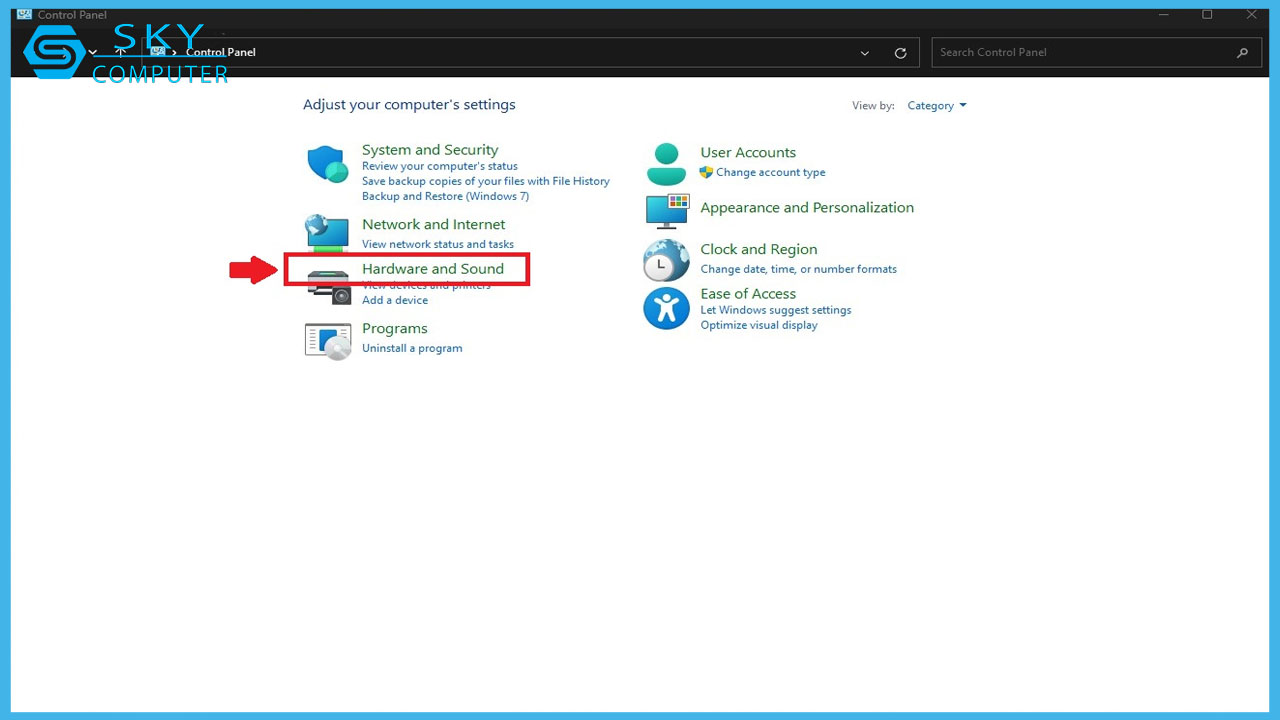Image resolution: width=1280 pixels, height=720 pixels.
Task: Select the Appearance and Personalization monitor icon
Action: [666, 210]
